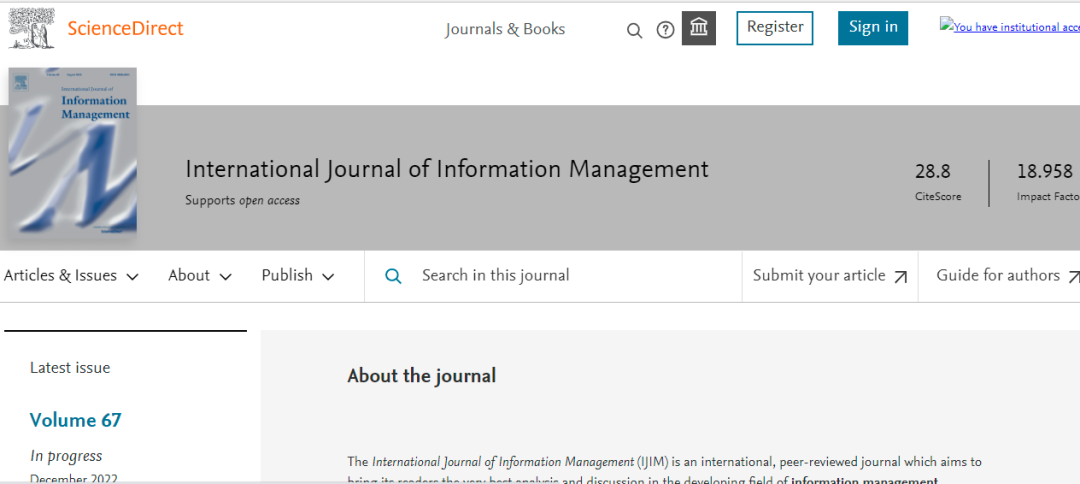Viewport: 1080px width, 484px height.
Task: Expand the Articles & Issues dropdown
Action: [71, 276]
